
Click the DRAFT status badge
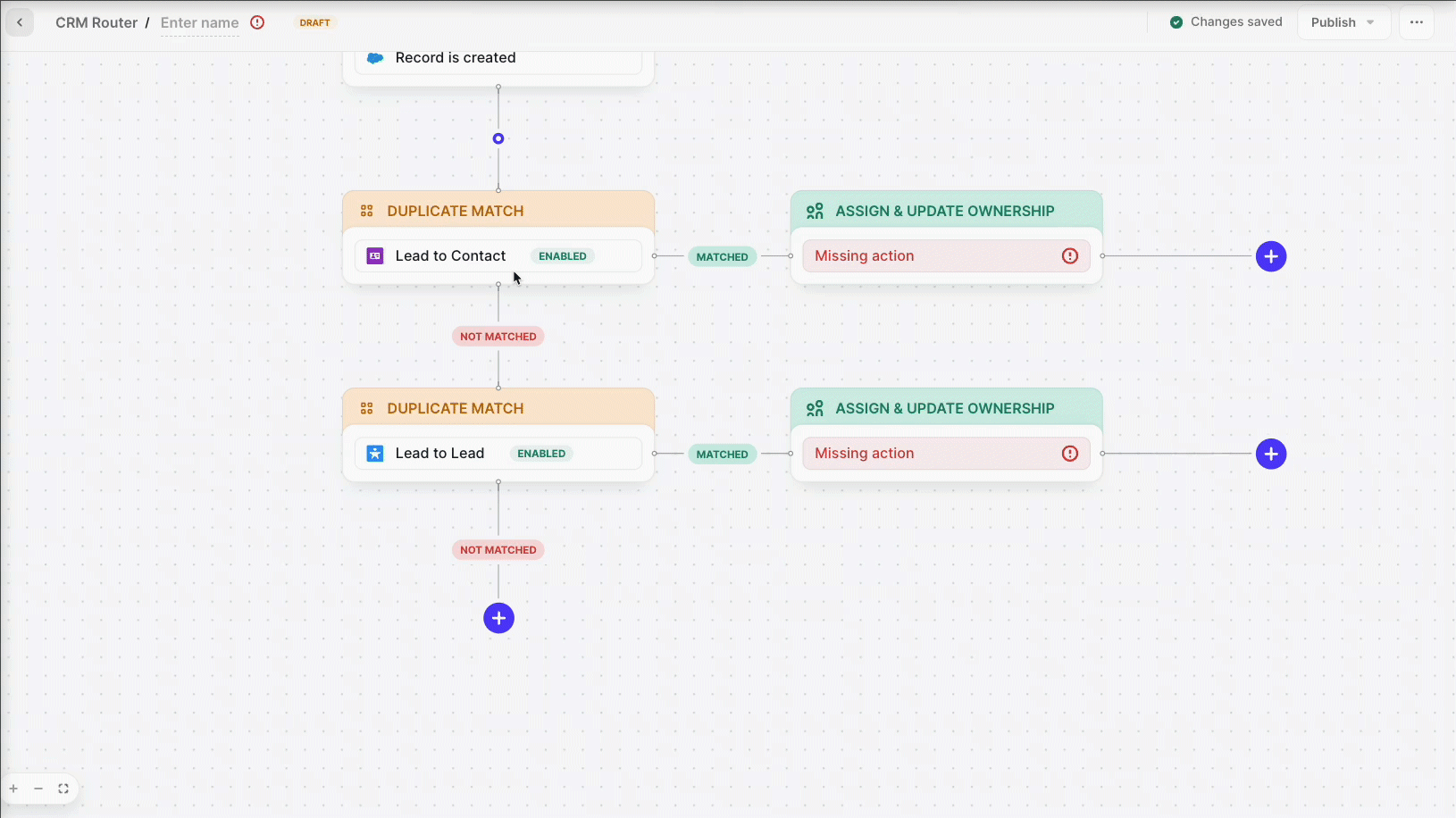point(314,22)
